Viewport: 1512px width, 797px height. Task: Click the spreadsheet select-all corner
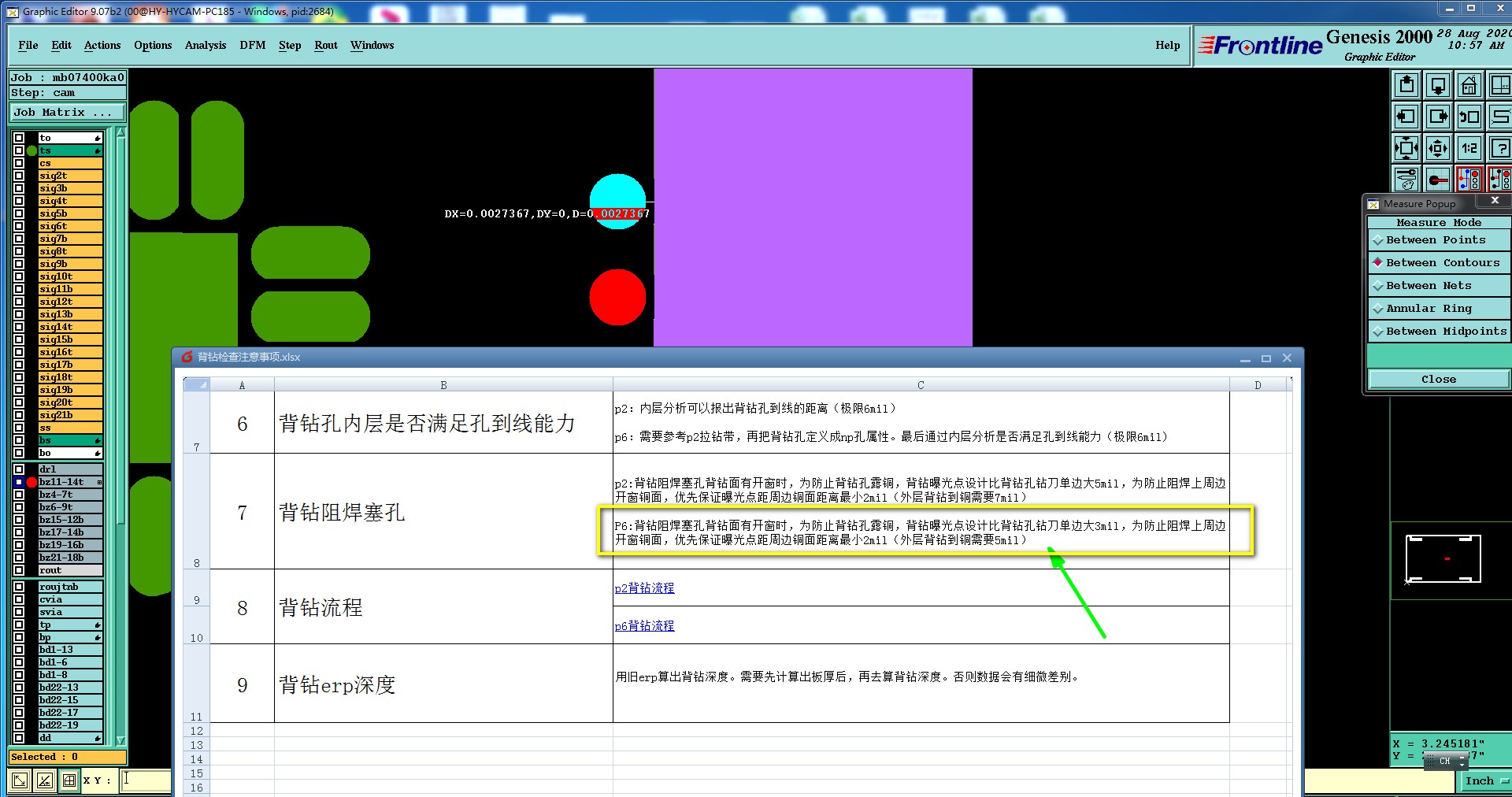[x=197, y=385]
